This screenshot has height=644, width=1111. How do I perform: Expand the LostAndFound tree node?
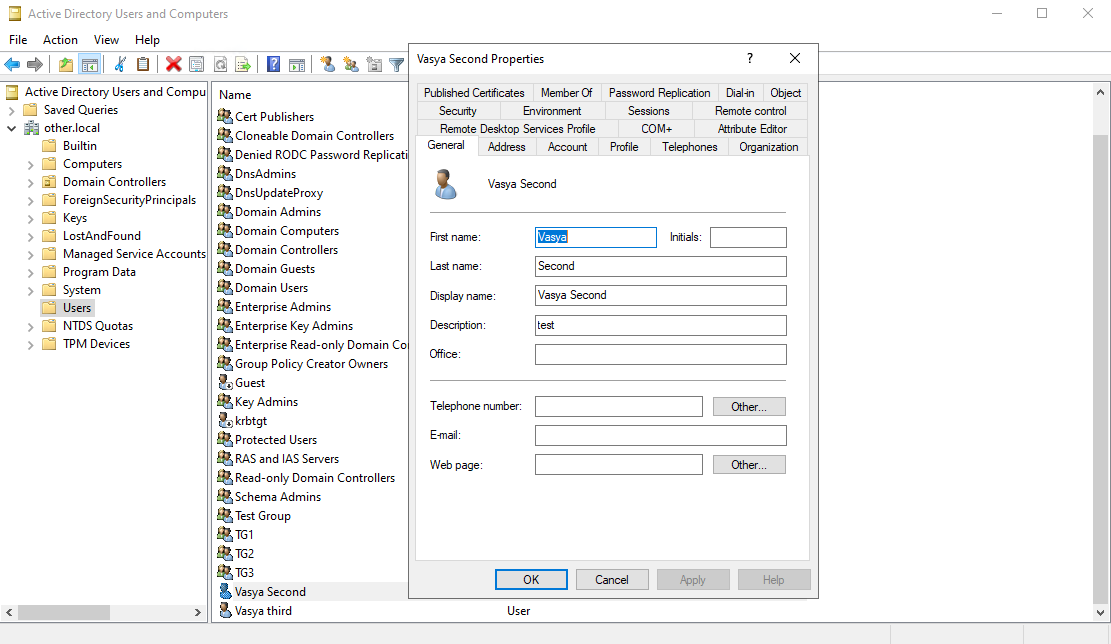coord(30,237)
